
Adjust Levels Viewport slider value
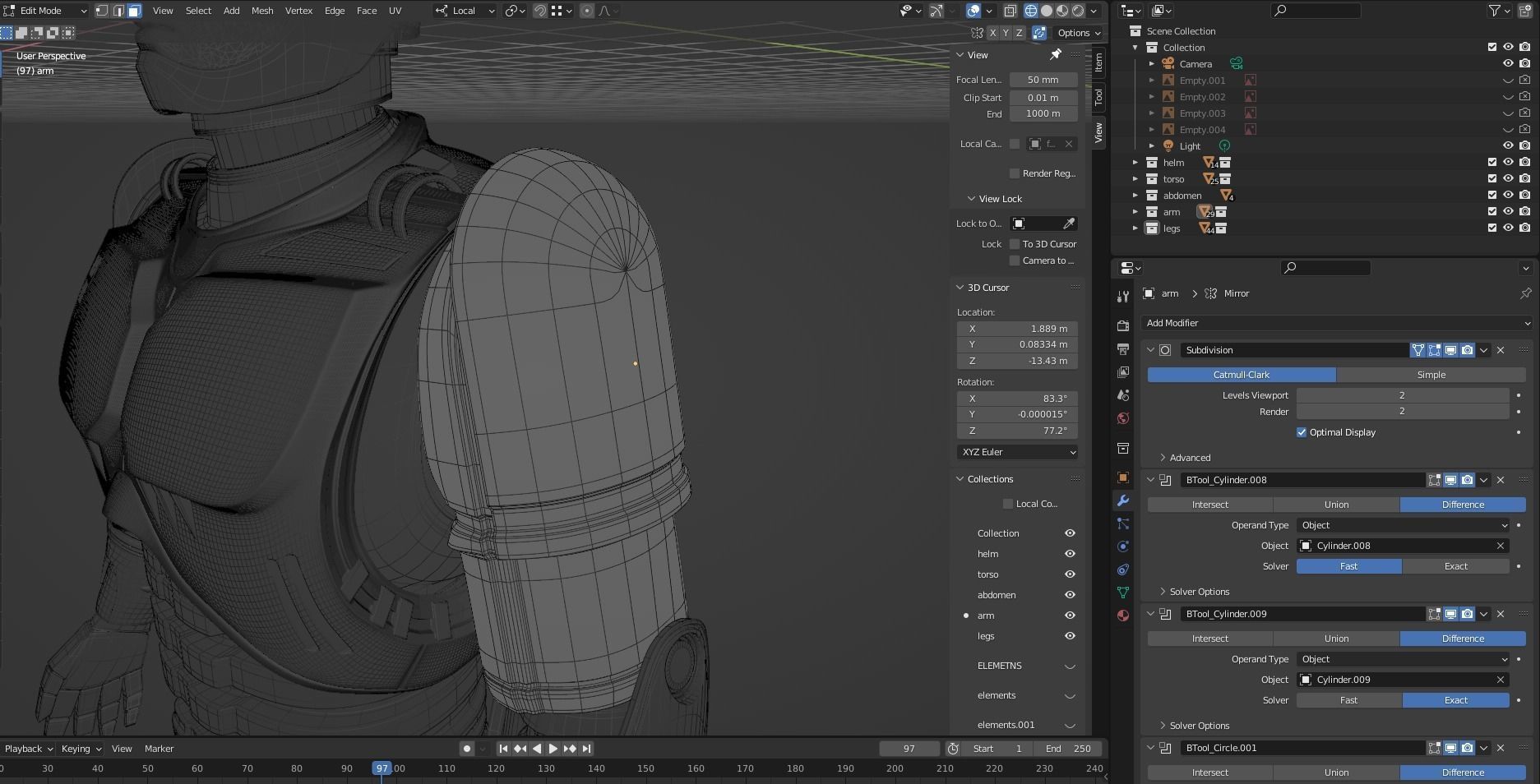click(x=1403, y=395)
